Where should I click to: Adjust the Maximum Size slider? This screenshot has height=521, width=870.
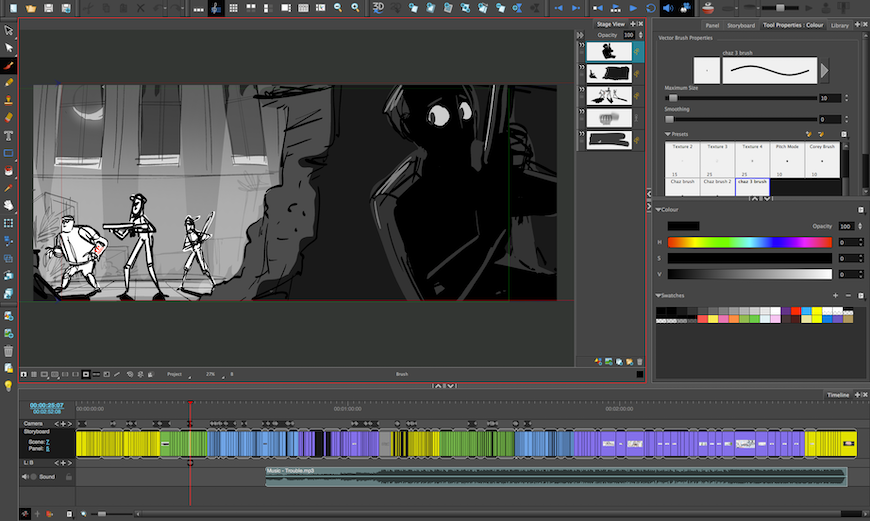click(741, 98)
